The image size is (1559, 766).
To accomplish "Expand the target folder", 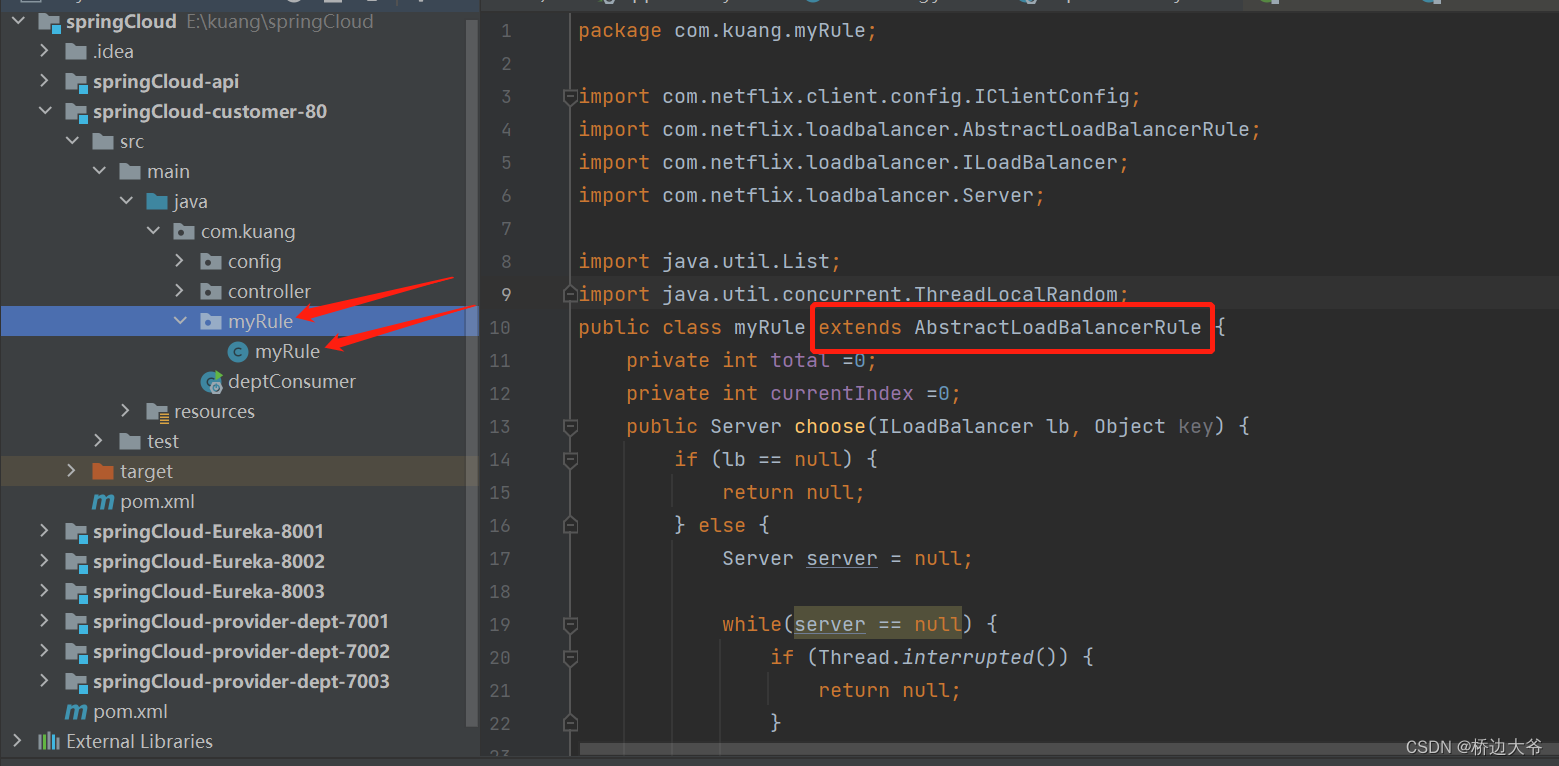I will [71, 471].
